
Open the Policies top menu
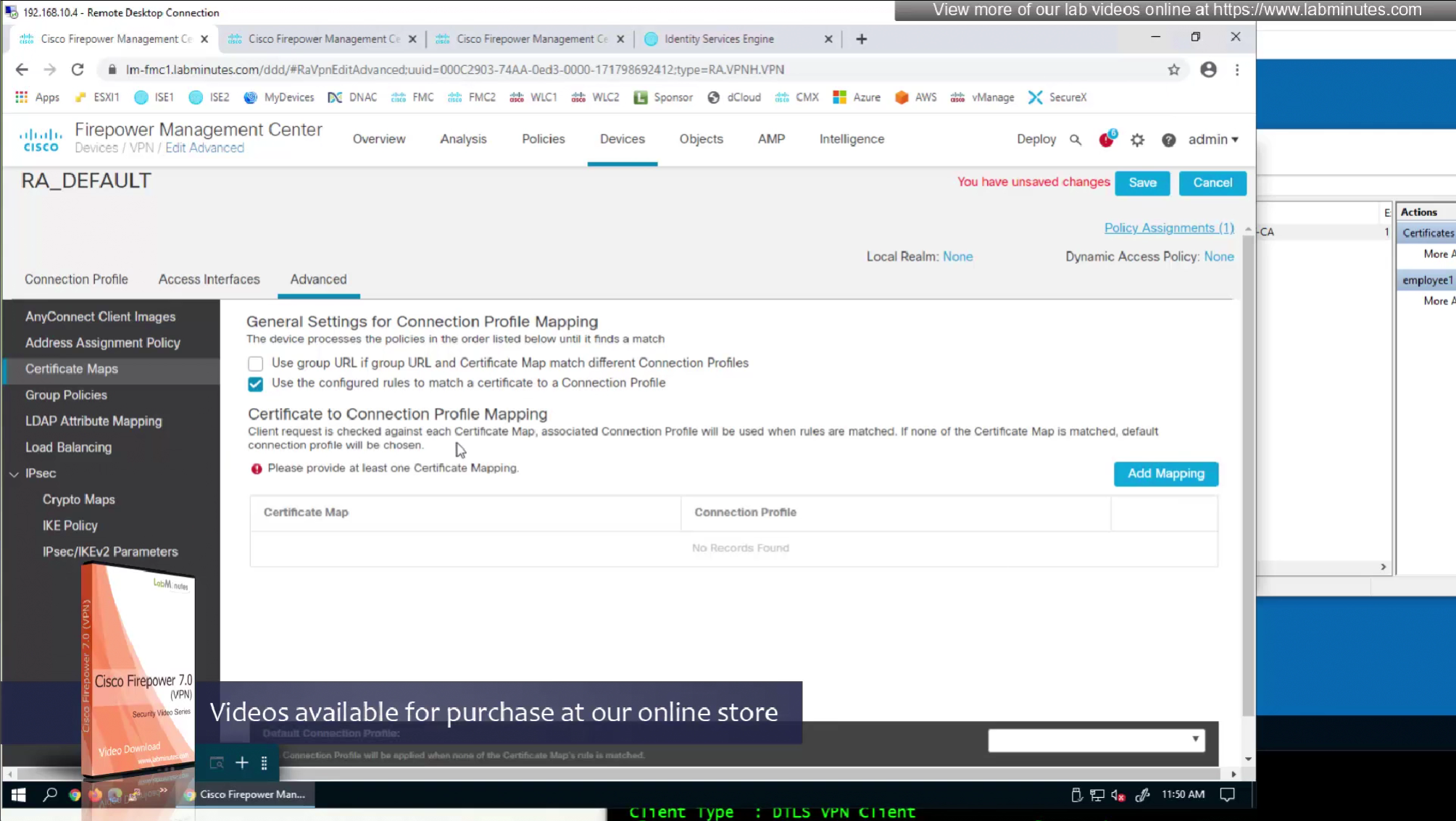543,139
